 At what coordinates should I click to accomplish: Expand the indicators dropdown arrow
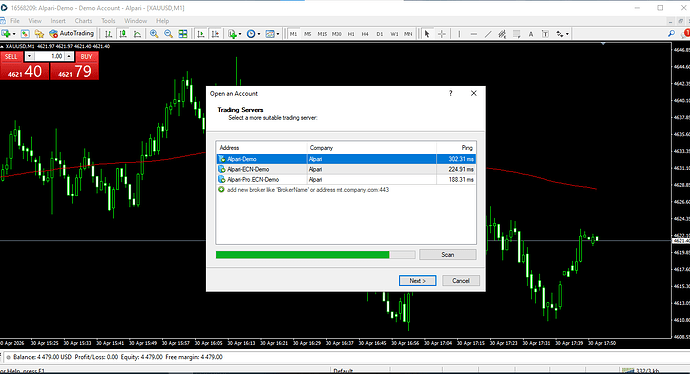tap(240, 34)
